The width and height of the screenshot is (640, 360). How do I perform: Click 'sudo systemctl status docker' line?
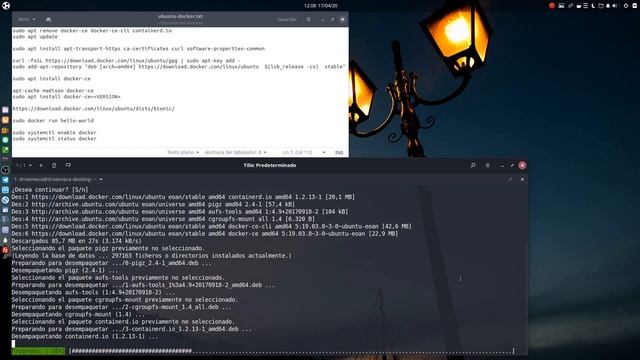point(54,139)
